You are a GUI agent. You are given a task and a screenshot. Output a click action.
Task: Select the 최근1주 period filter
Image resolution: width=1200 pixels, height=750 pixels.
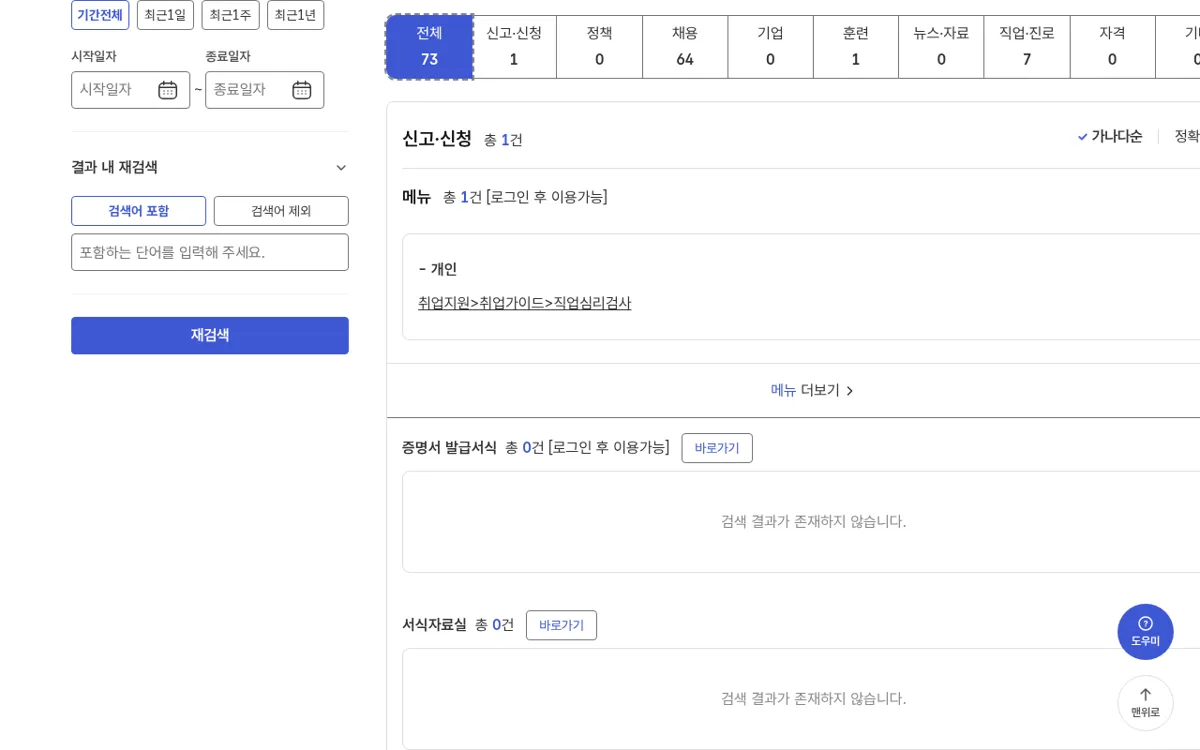[x=230, y=15]
